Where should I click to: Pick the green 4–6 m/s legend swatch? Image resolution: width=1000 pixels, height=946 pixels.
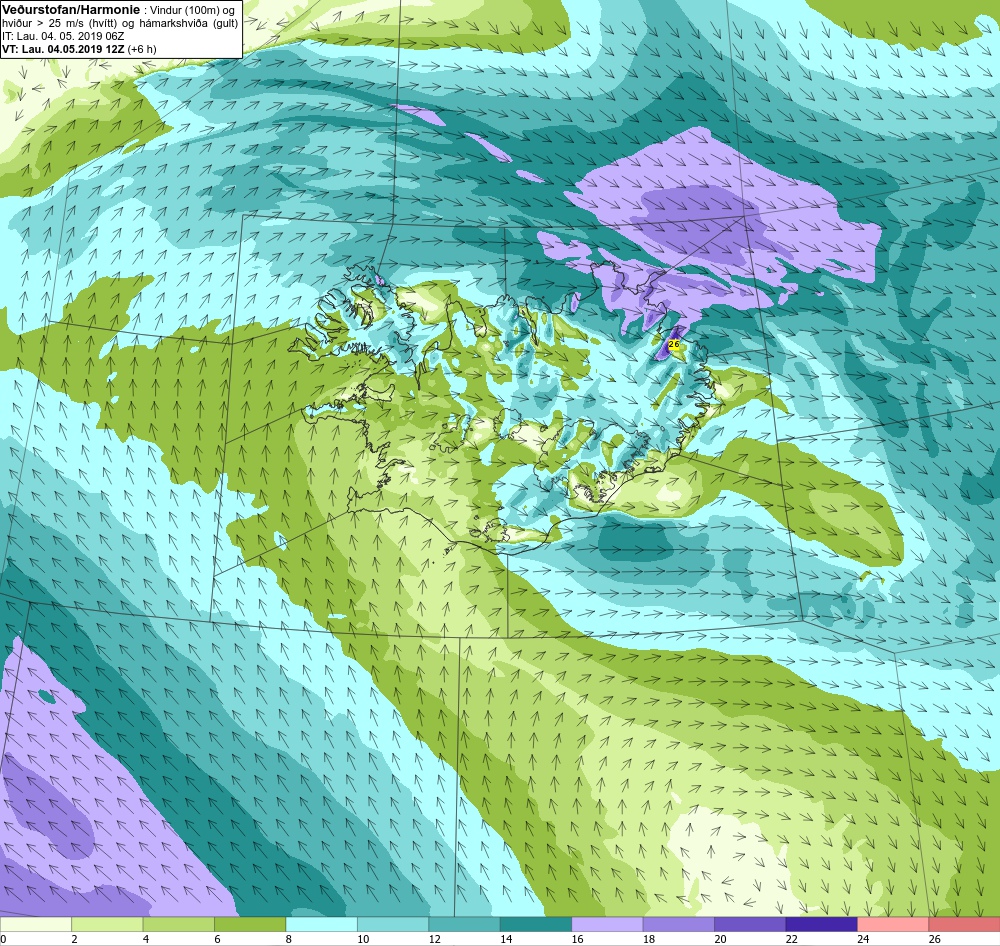pos(179,924)
